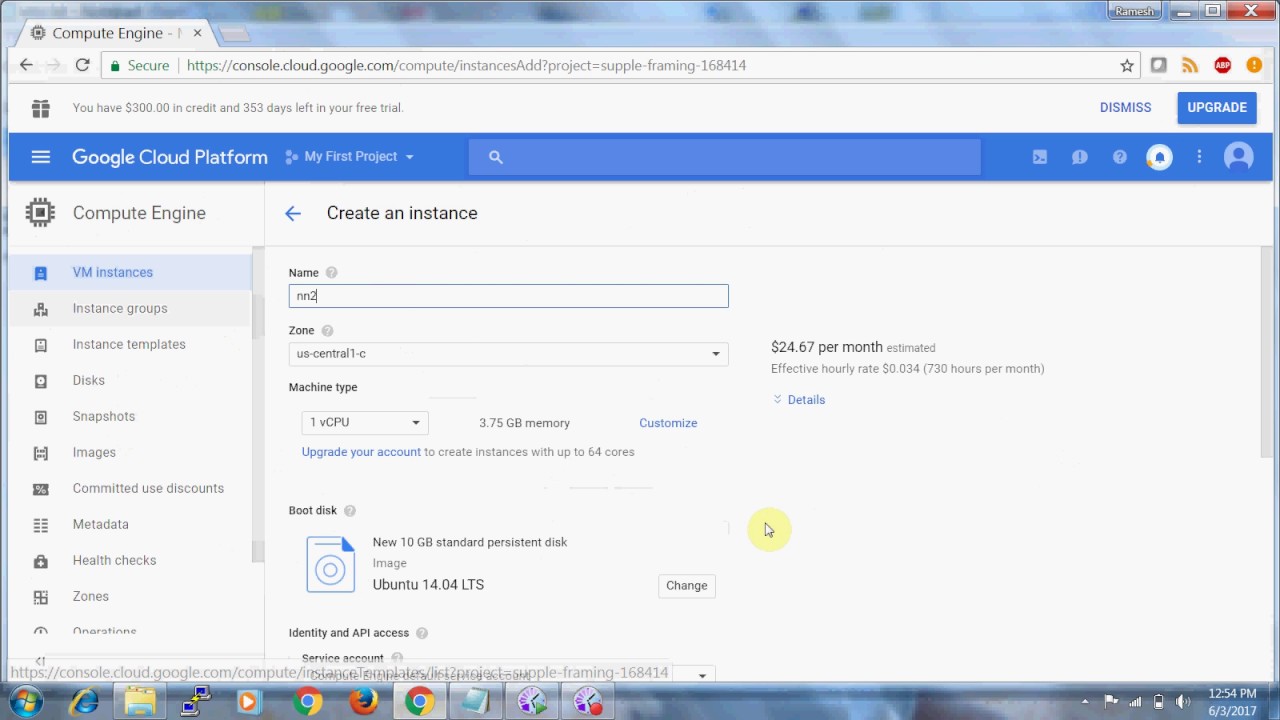Open the Windows Start menu

pyautogui.click(x=27, y=702)
